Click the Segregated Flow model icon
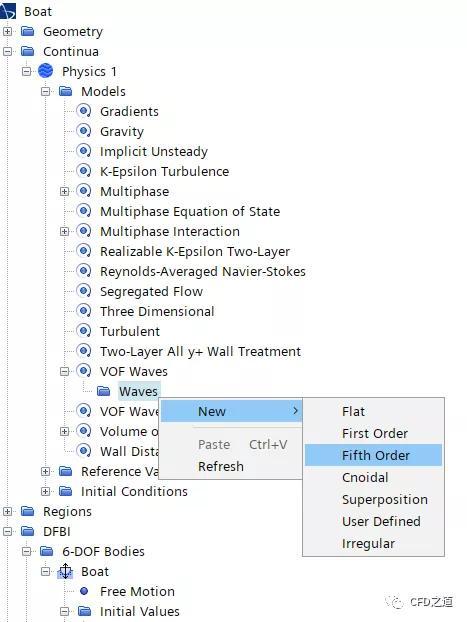The width and height of the screenshot is (467, 622). click(x=84, y=291)
